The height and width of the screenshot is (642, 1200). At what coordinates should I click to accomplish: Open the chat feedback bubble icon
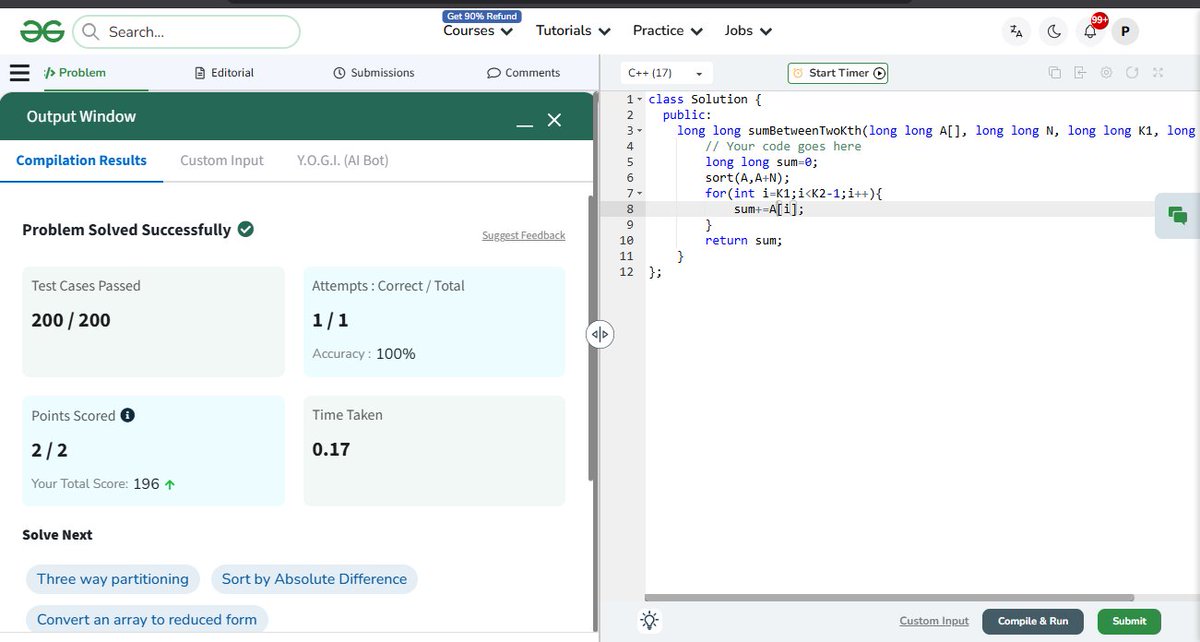1177,215
